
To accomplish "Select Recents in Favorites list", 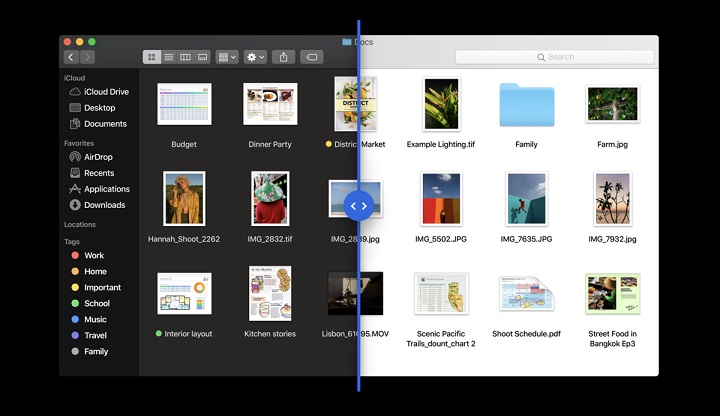I will (x=98, y=173).
